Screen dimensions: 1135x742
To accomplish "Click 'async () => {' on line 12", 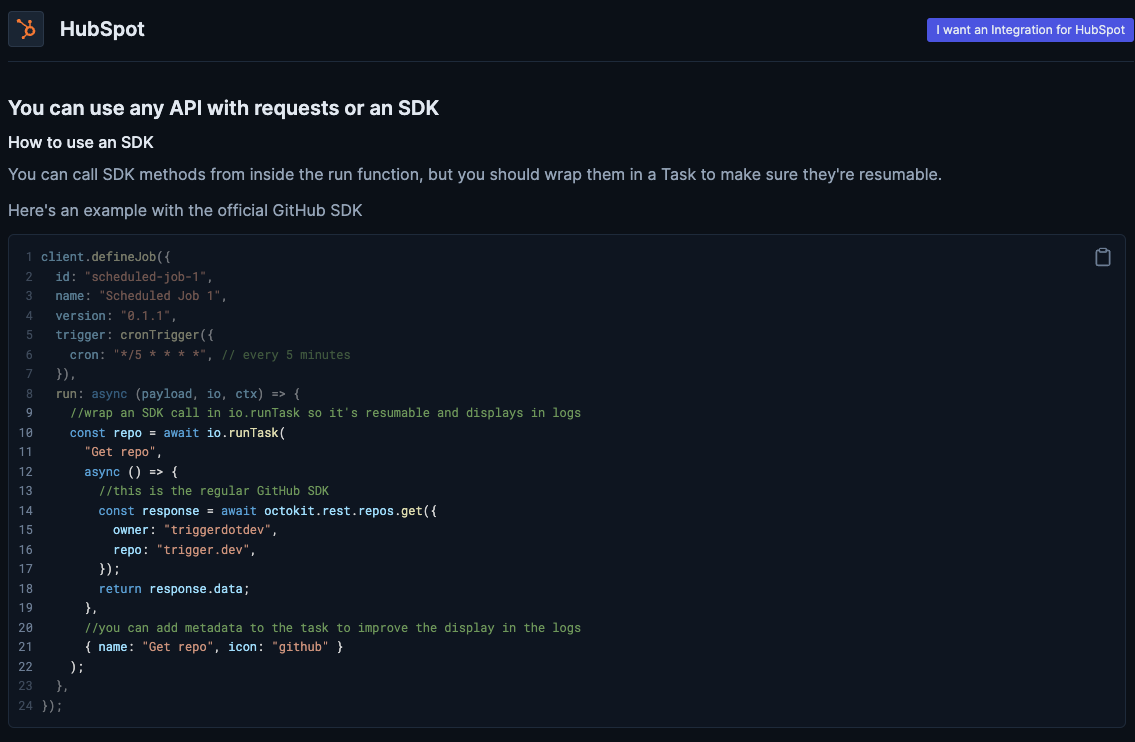I will pyautogui.click(x=131, y=472).
